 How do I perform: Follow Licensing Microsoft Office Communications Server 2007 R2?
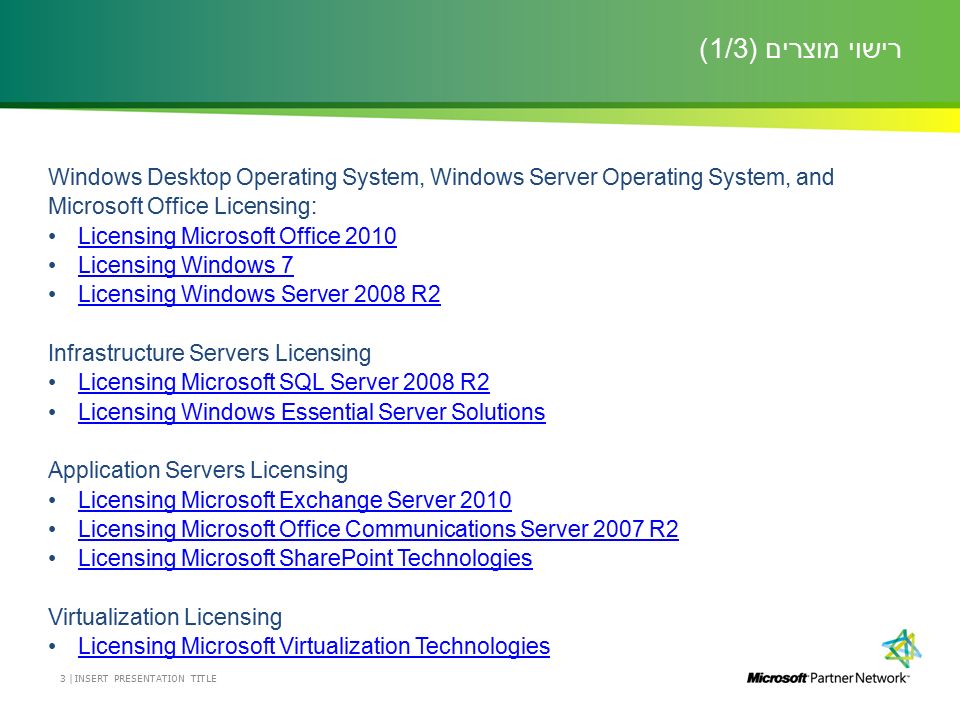pos(378,530)
